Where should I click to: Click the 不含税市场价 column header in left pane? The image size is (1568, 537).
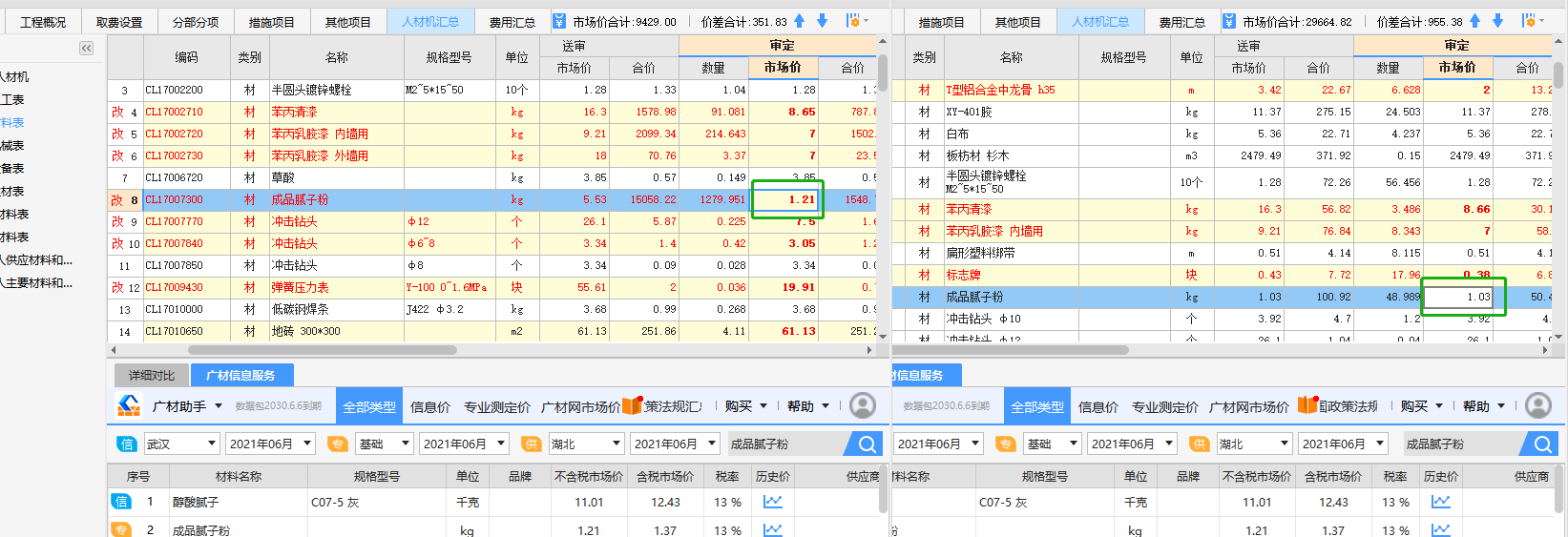pyautogui.click(x=589, y=476)
